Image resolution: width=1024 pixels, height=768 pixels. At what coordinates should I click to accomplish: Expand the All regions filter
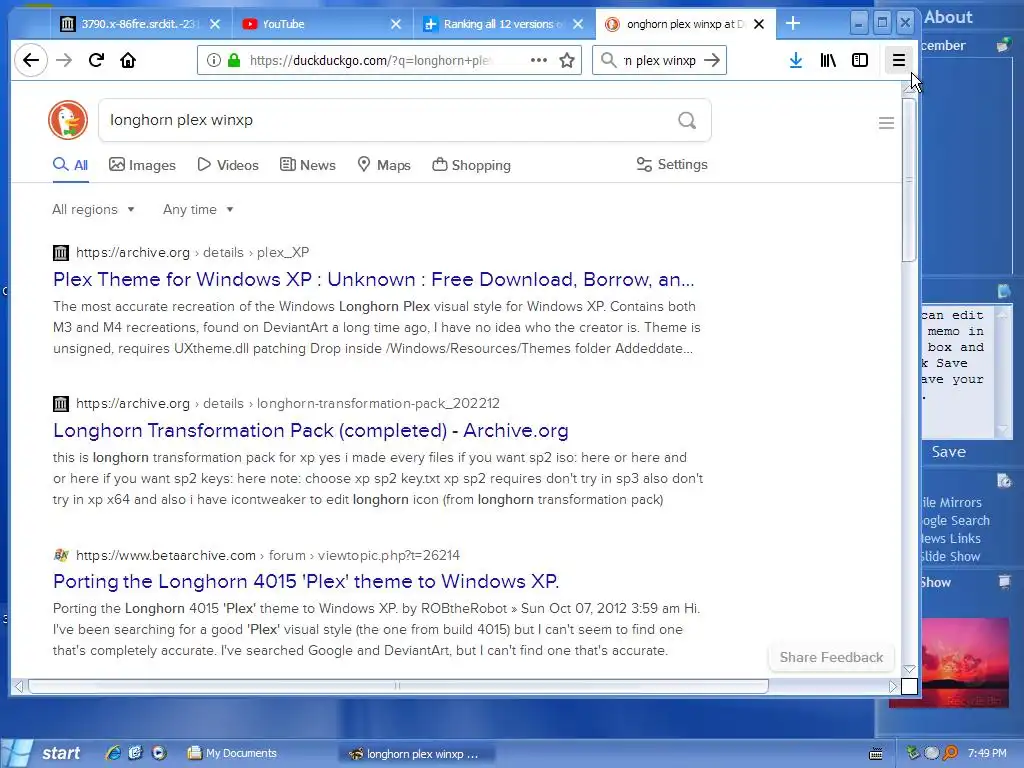93,210
